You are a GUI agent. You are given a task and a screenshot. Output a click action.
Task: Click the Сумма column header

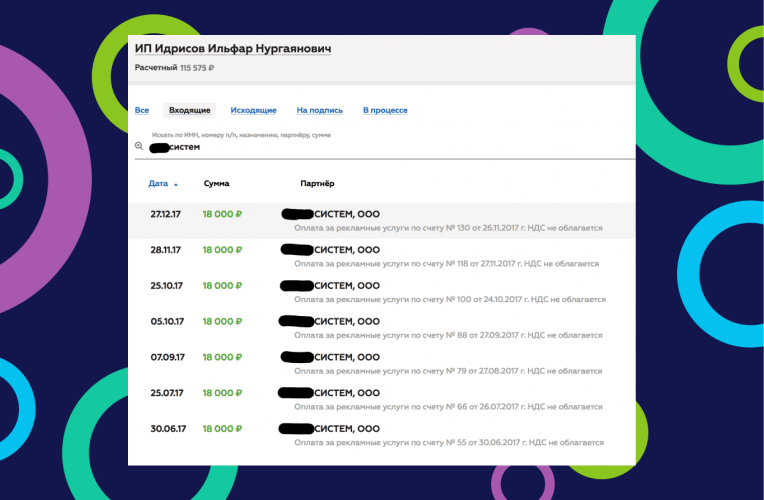pyautogui.click(x=216, y=183)
